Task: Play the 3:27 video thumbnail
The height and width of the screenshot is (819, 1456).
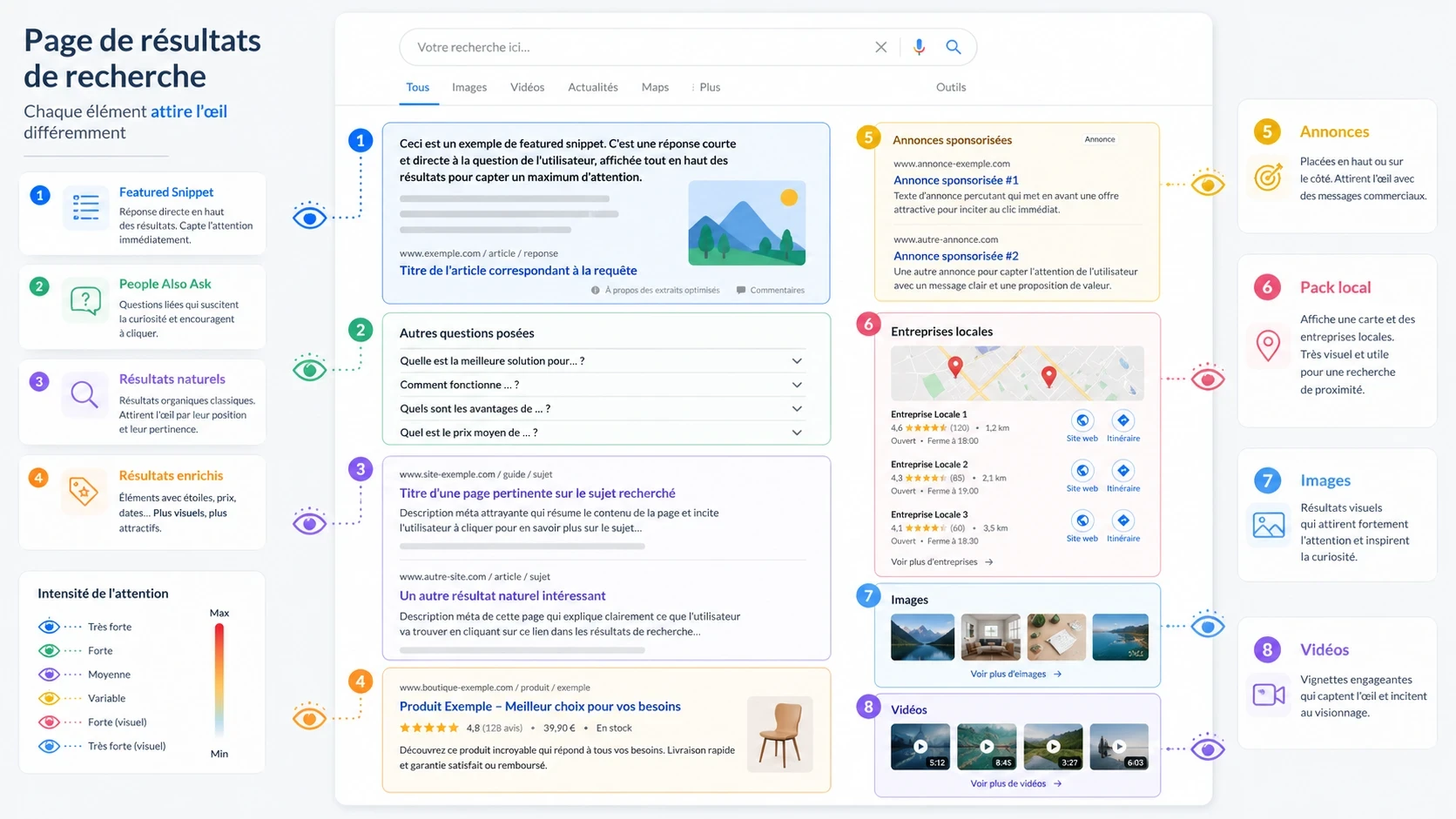Action: (x=1053, y=746)
